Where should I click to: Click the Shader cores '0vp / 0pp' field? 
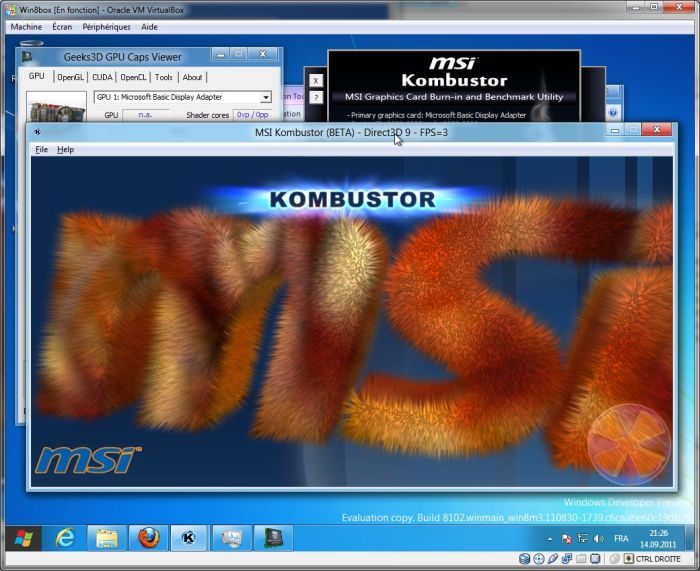click(x=253, y=115)
